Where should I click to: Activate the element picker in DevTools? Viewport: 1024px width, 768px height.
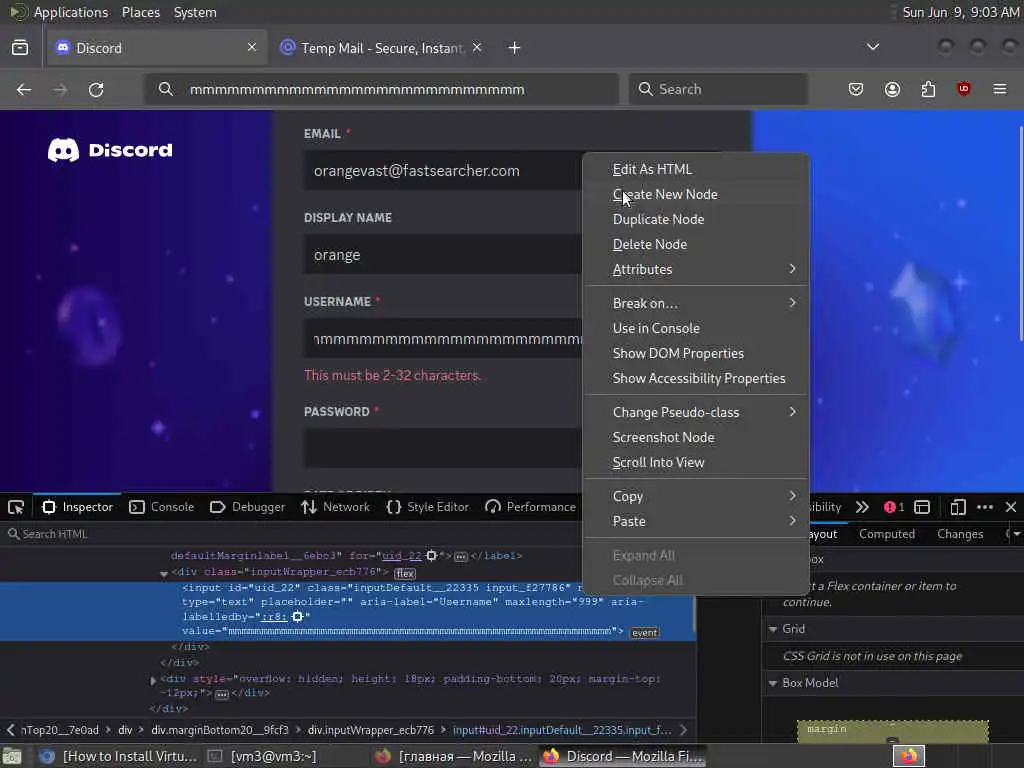(x=16, y=507)
